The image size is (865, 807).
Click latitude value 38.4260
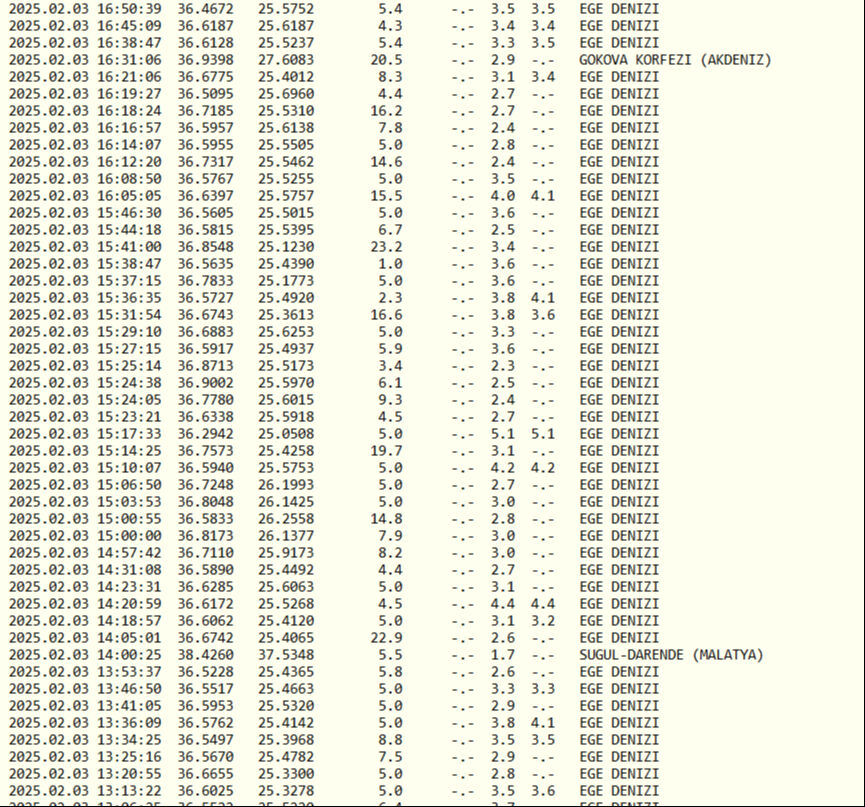pyautogui.click(x=206, y=654)
